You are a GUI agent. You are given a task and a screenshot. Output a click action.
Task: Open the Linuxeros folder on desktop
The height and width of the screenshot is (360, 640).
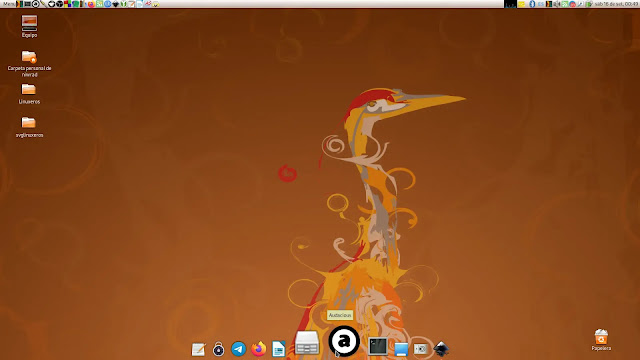coord(29,94)
